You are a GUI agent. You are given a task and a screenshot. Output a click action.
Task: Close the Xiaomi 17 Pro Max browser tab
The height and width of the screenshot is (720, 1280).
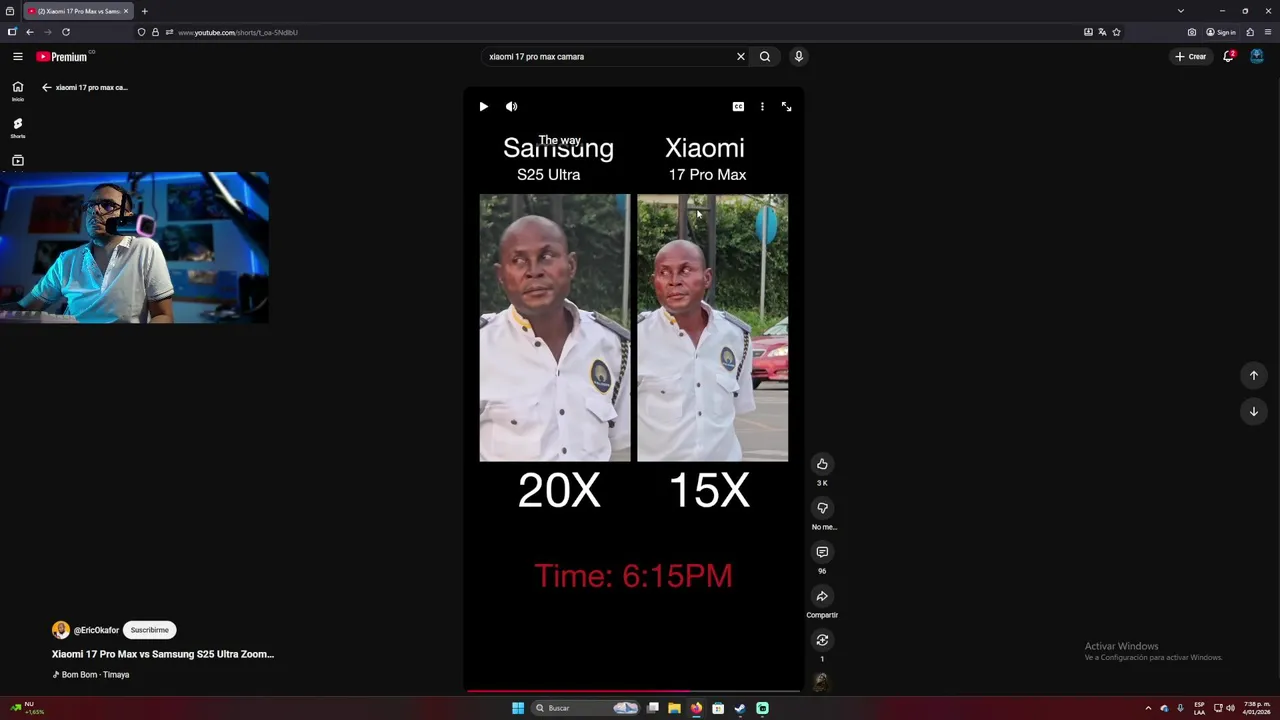click(x=126, y=11)
